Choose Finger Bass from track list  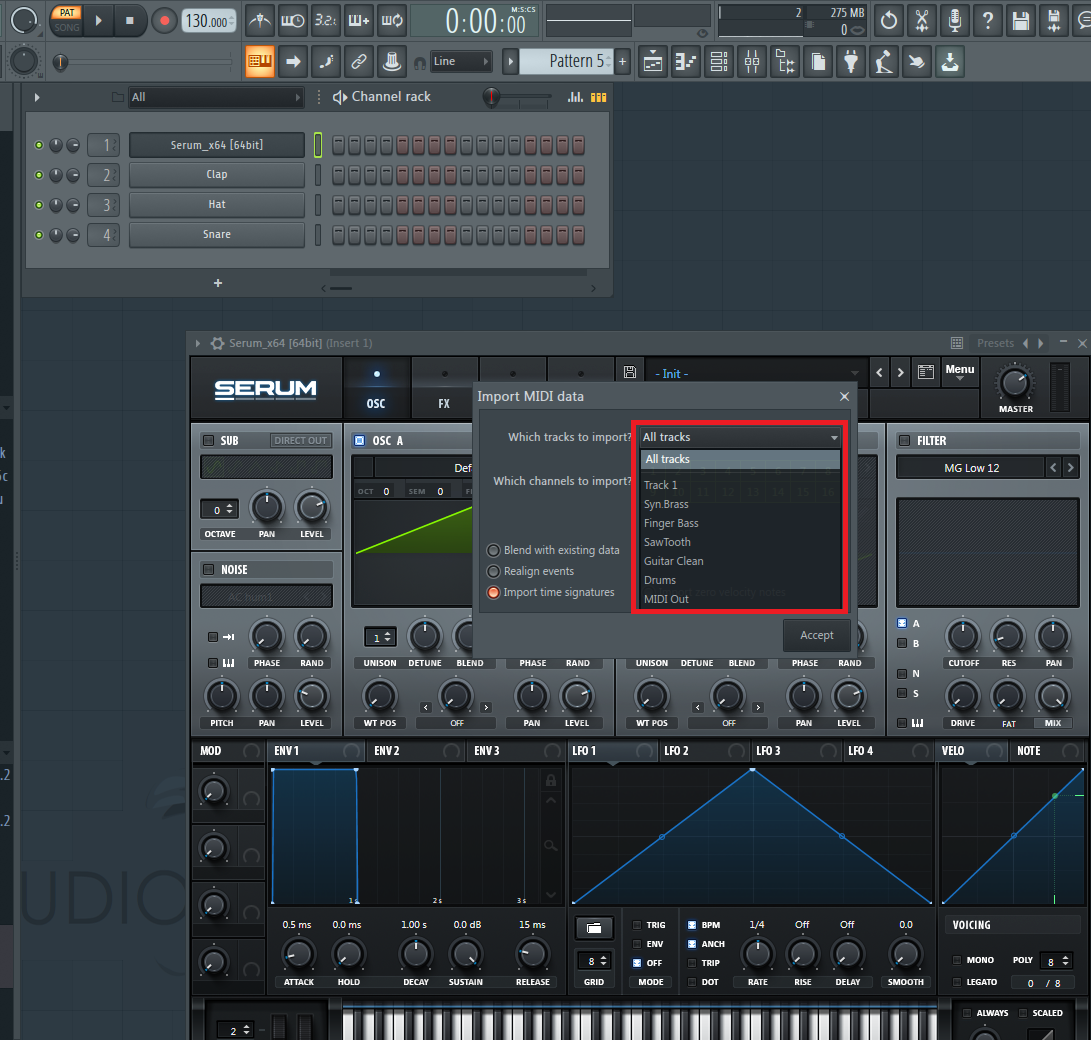point(671,523)
